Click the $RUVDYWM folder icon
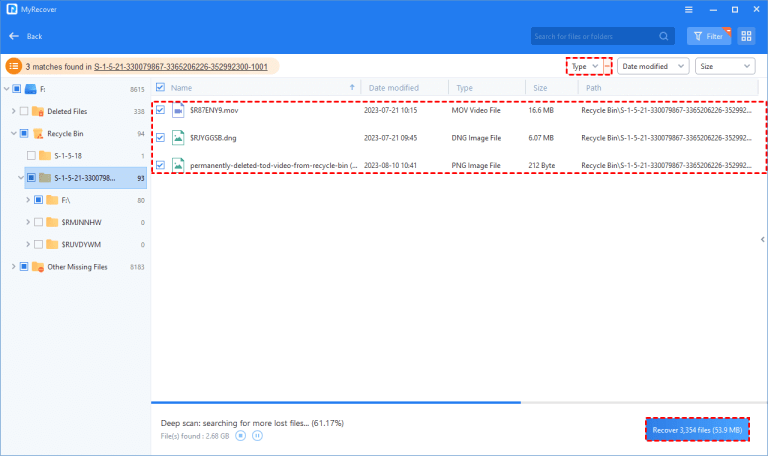This screenshot has width=768, height=456. click(x=52, y=244)
